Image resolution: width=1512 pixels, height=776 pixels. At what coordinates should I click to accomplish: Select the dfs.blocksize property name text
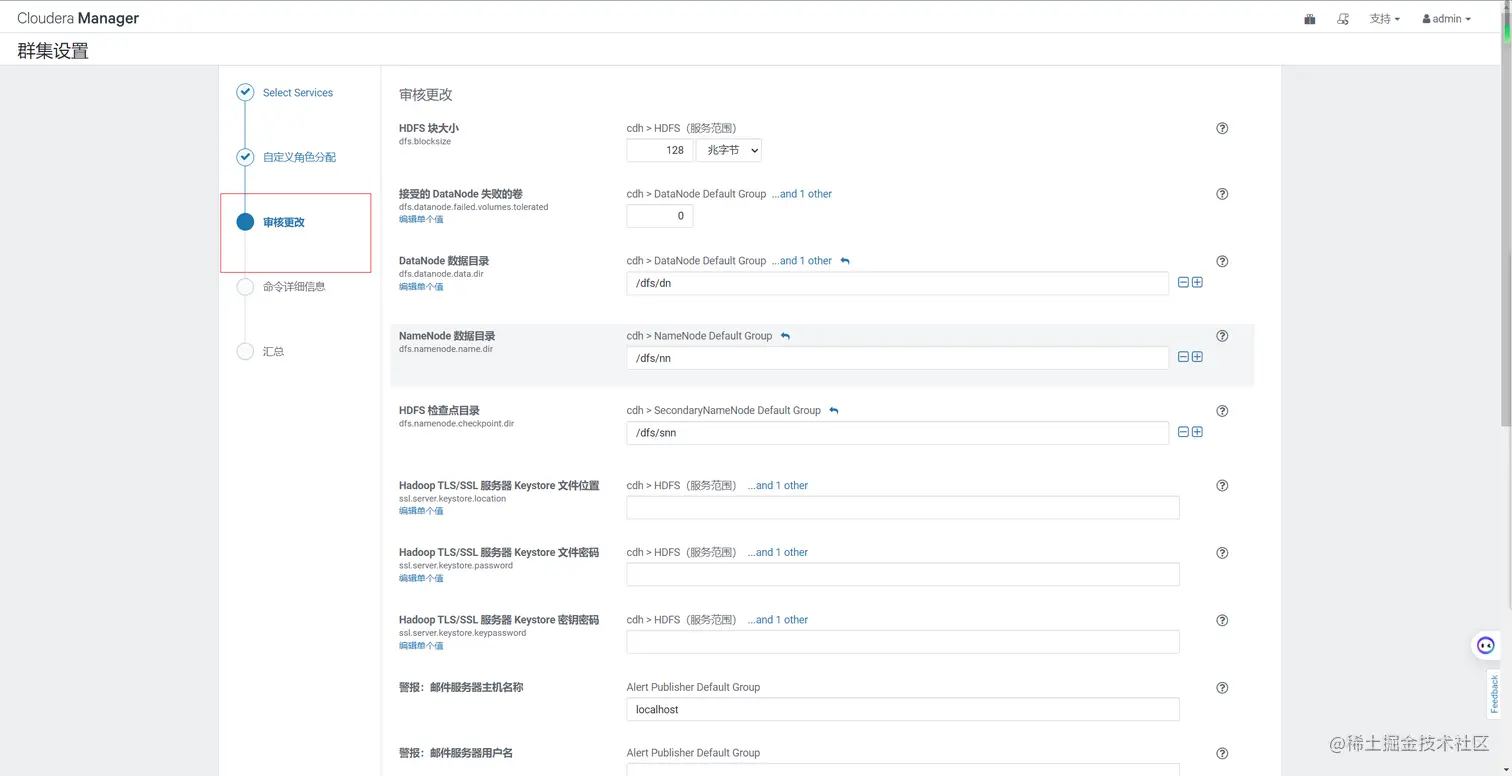425,142
